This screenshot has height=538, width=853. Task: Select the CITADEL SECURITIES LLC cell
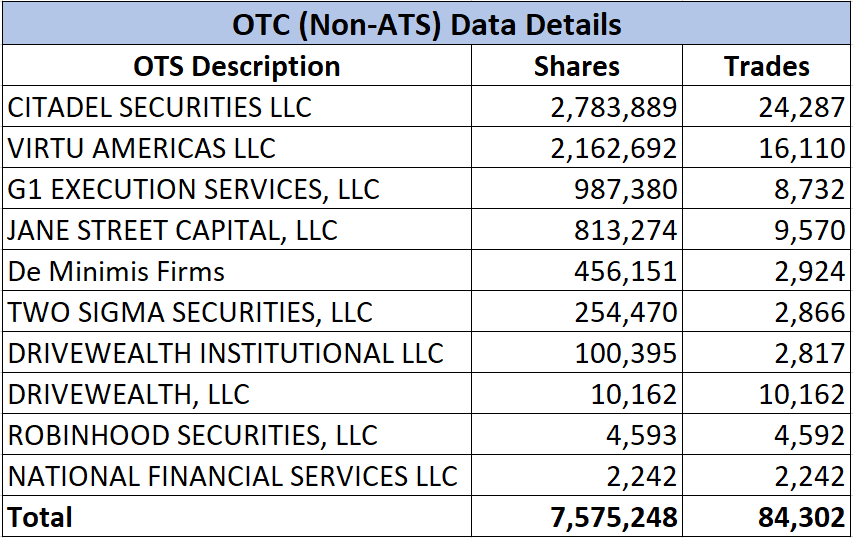point(160,107)
